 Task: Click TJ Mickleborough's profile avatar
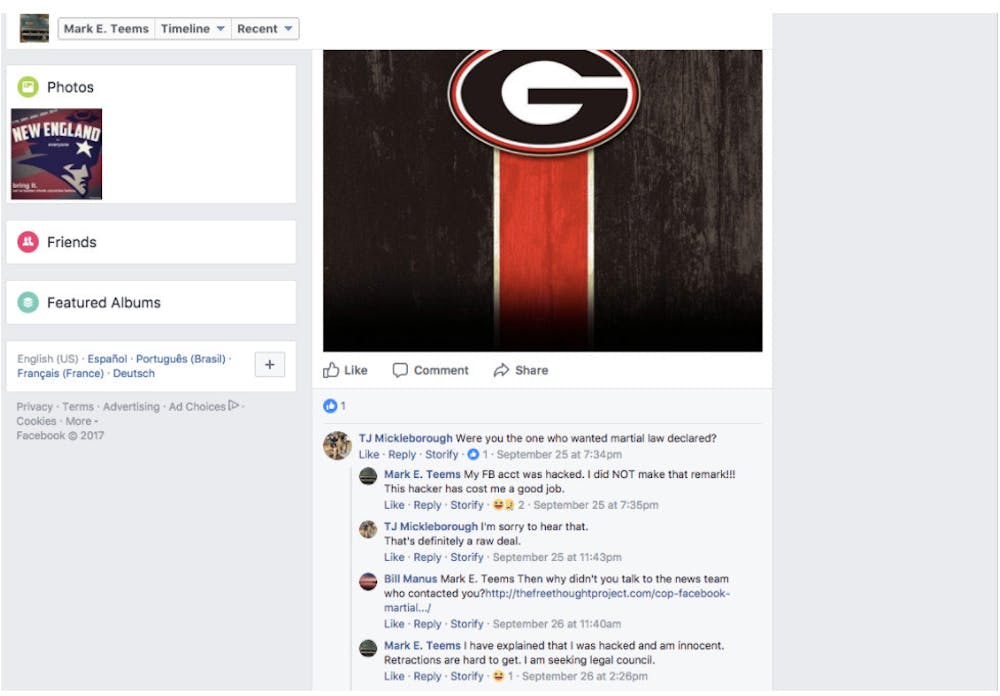(337, 445)
